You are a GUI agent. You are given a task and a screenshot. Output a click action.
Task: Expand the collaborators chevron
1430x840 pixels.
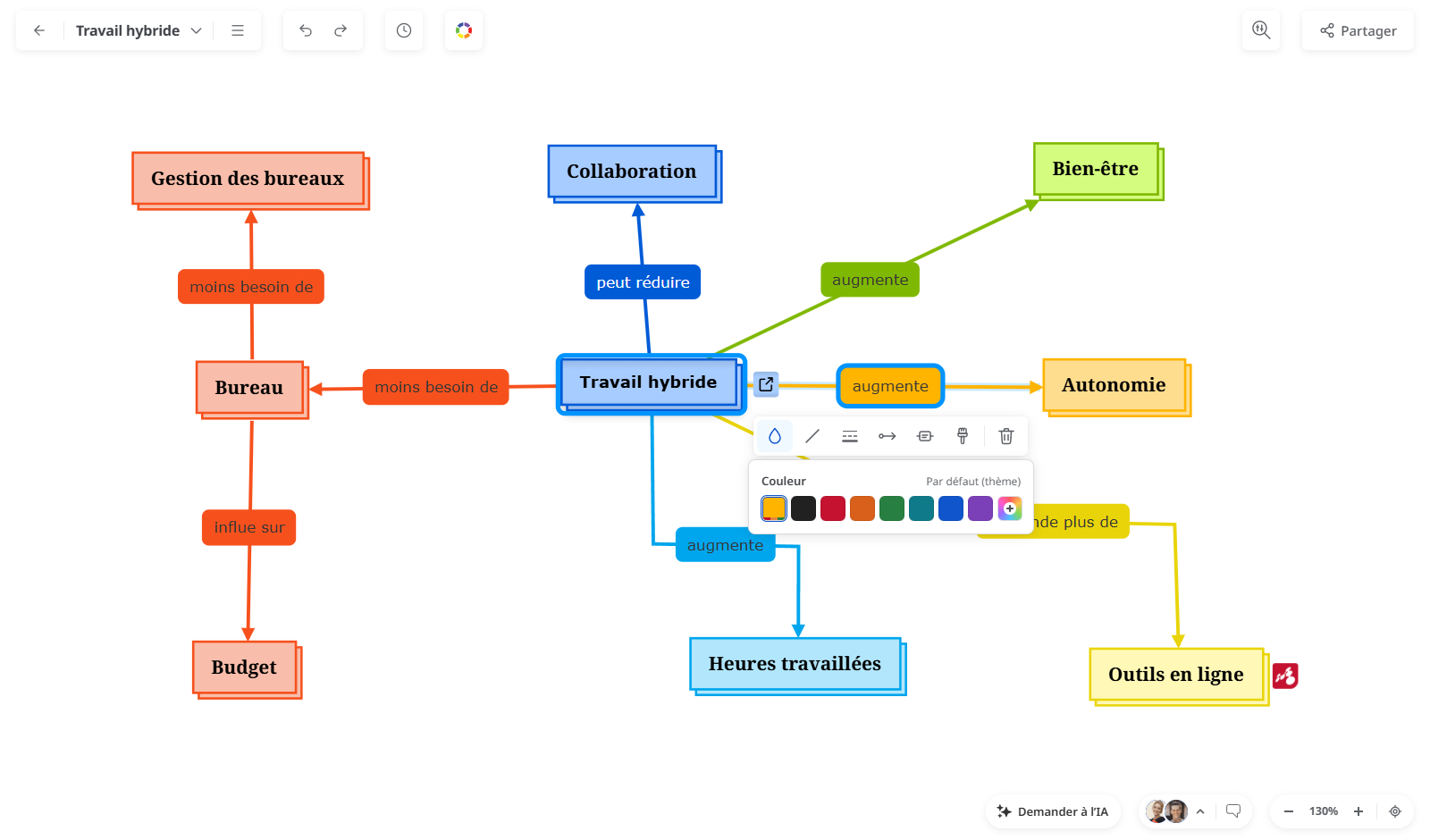click(x=1200, y=811)
